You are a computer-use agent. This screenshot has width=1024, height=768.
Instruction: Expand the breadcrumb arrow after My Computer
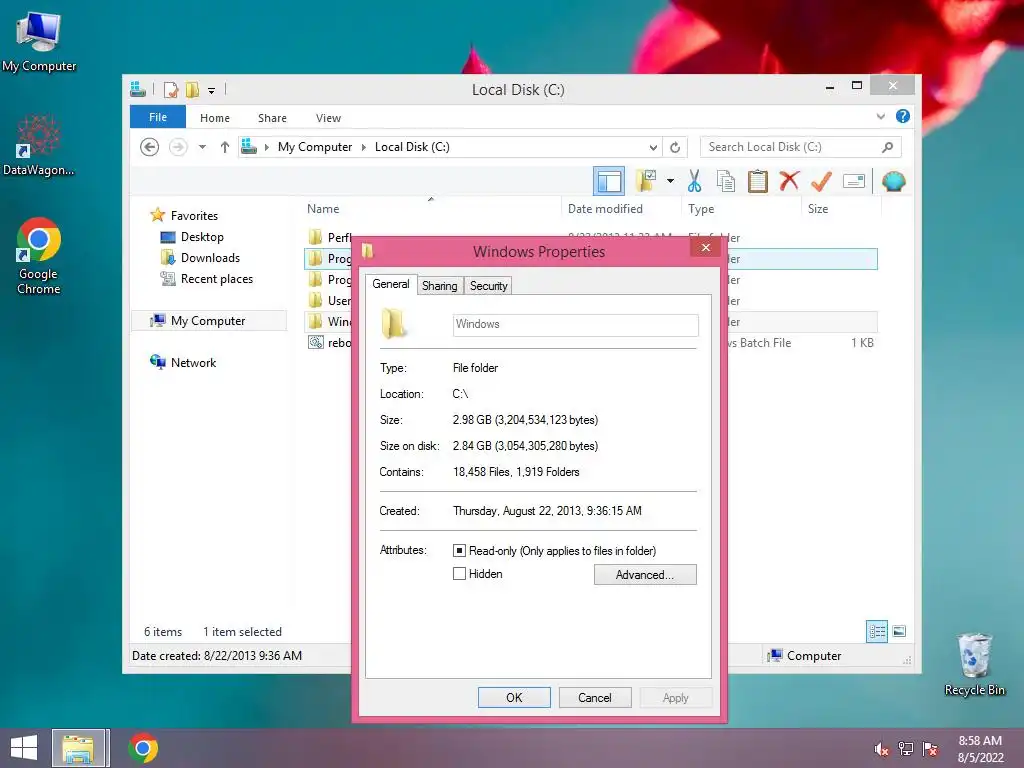point(364,147)
